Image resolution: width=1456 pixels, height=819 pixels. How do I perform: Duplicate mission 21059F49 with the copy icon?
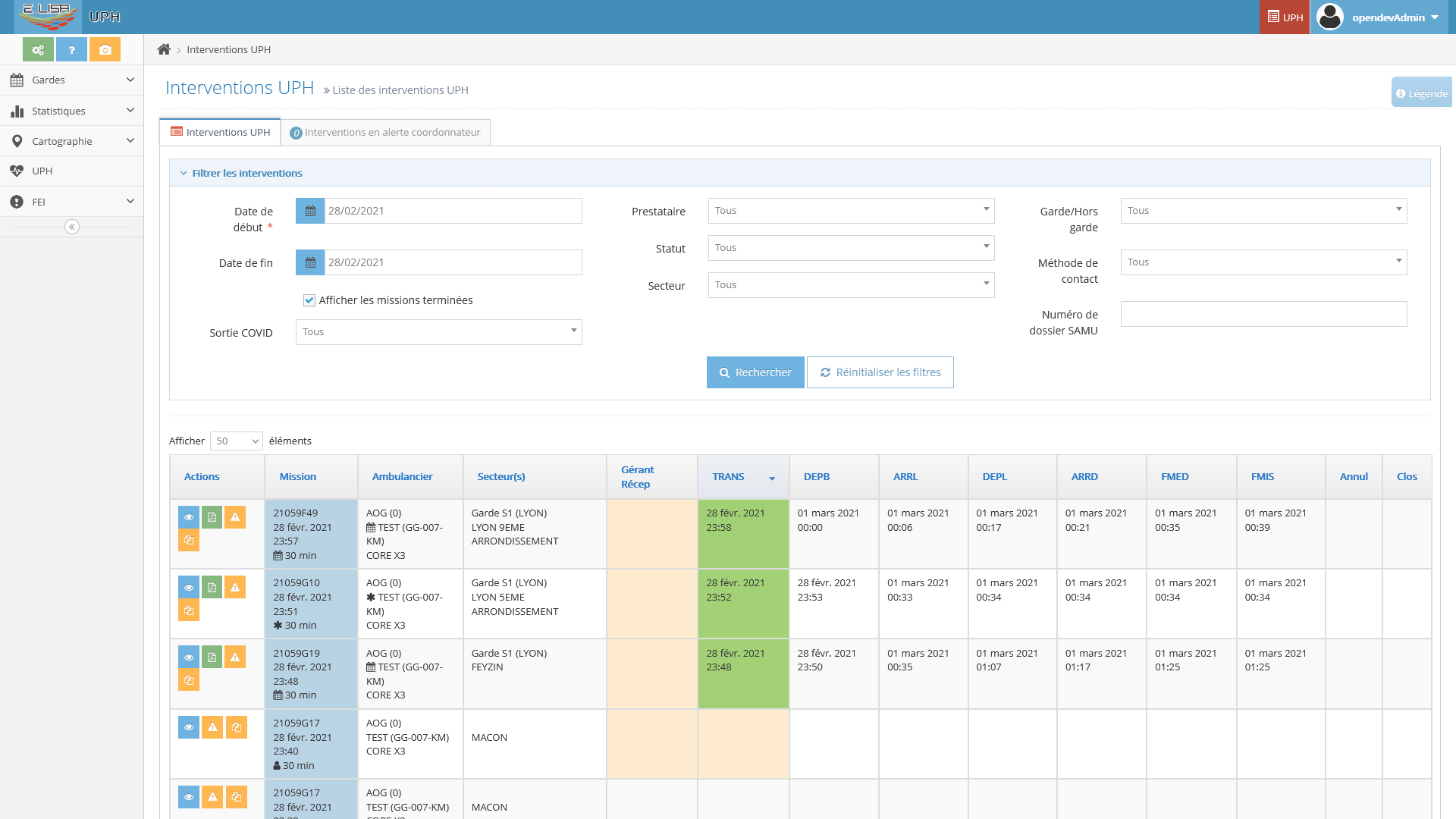pos(189,541)
